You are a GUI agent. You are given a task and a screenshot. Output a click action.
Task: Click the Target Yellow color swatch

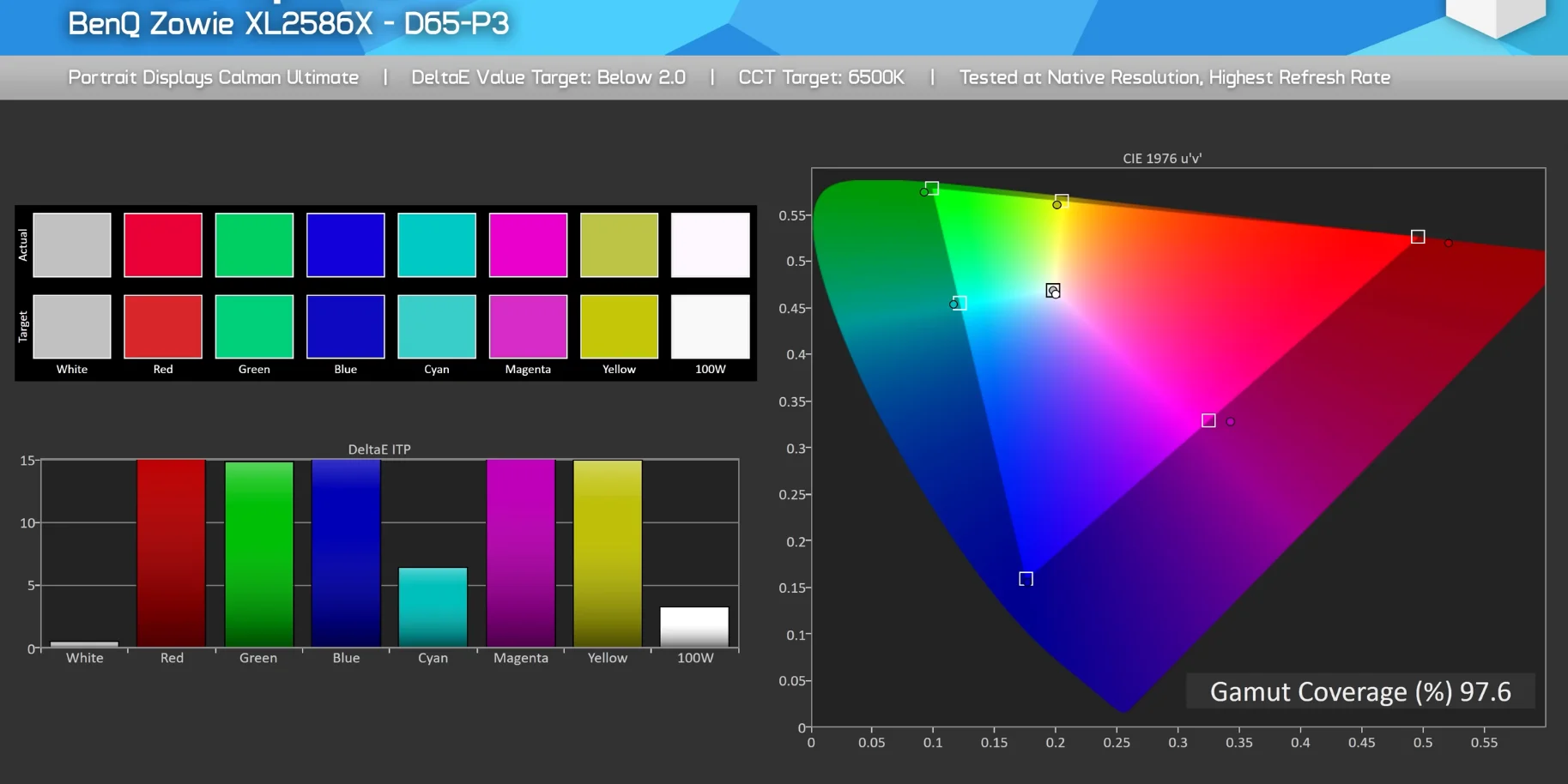click(620, 327)
